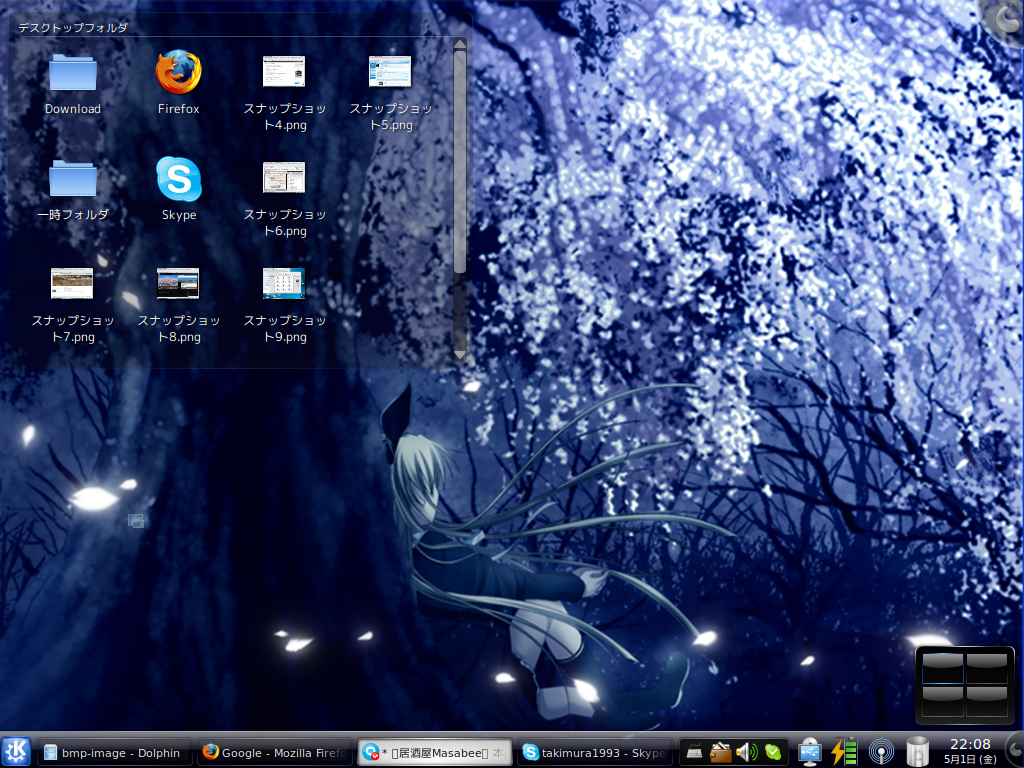Screen dimensions: 1024x768
Task: Select スナップショット9.png thumbnail
Action: pos(284,283)
